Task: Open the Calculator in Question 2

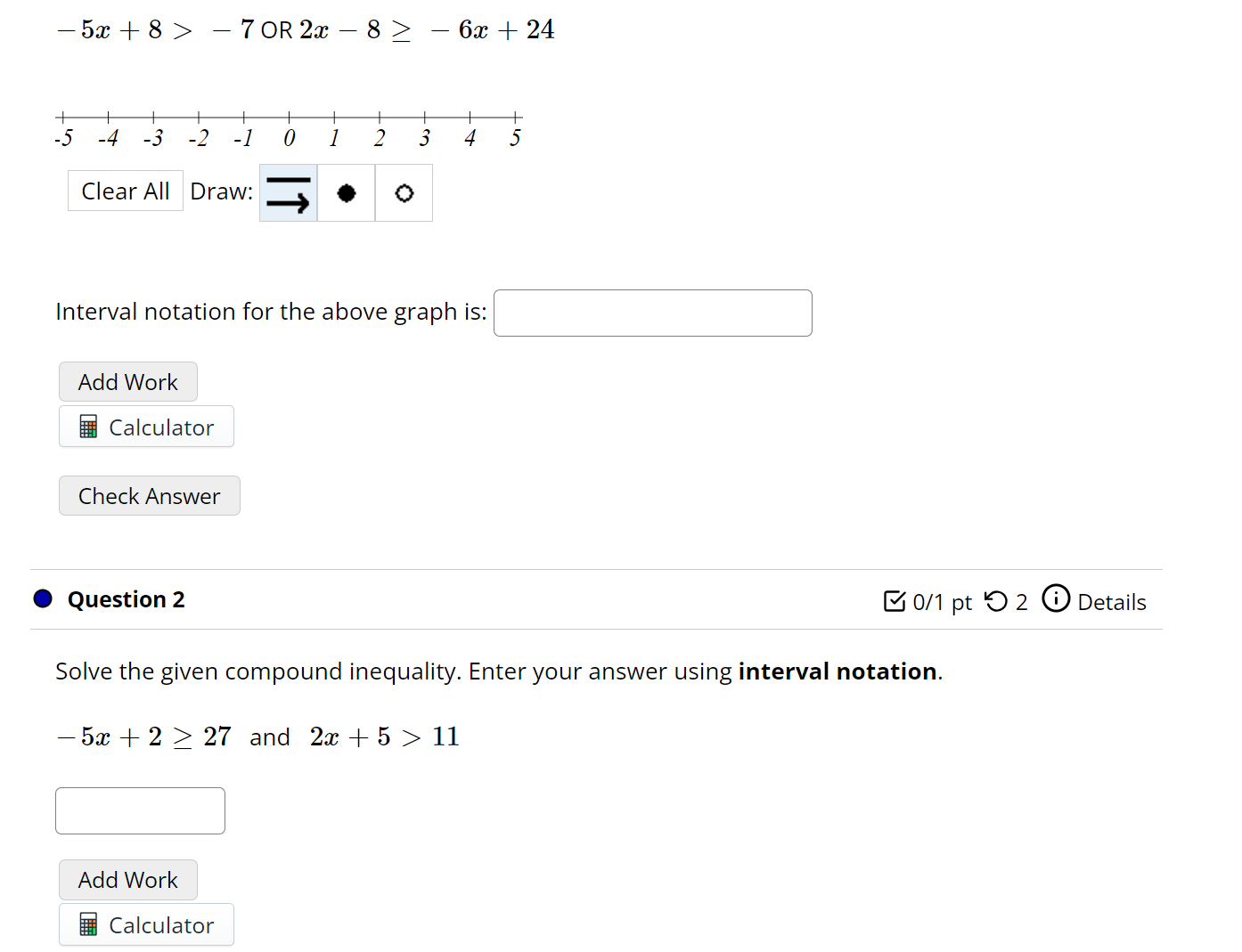Action: click(x=146, y=924)
